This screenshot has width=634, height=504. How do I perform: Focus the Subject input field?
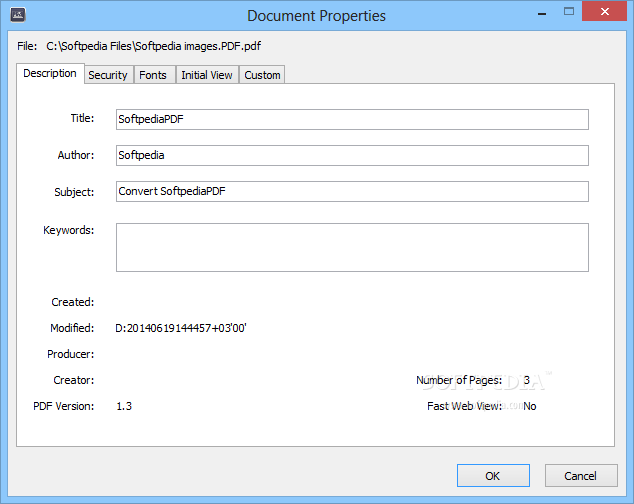pyautogui.click(x=352, y=191)
